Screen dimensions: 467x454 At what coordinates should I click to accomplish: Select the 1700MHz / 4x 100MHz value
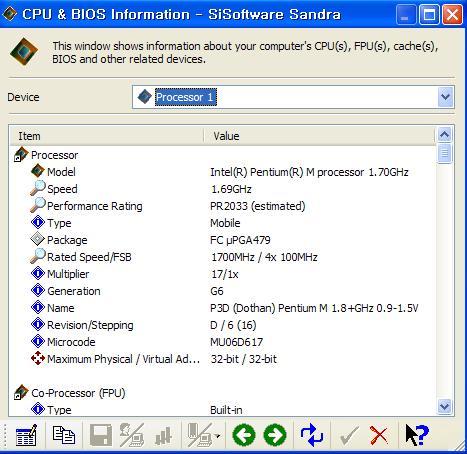(264, 257)
